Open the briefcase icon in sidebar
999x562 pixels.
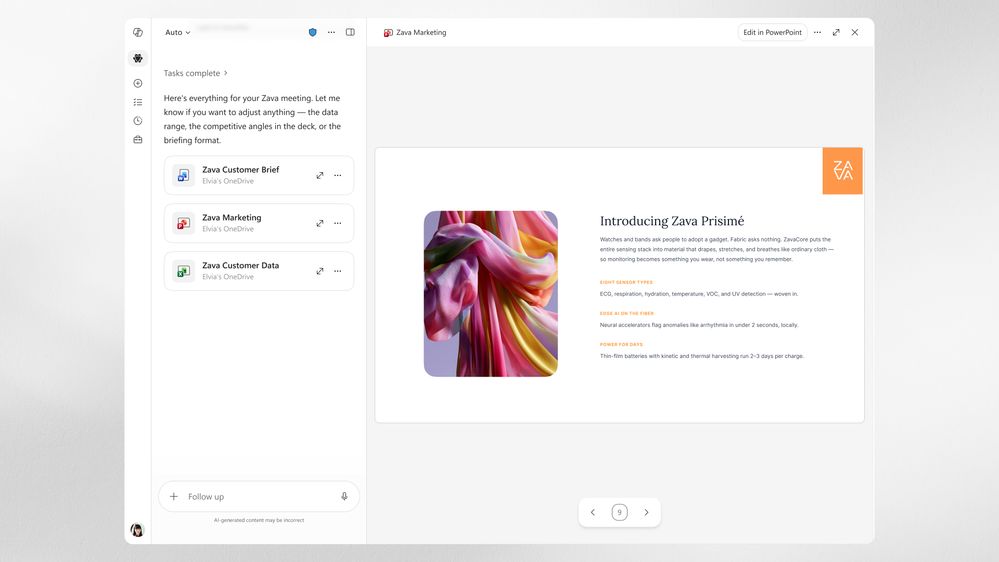click(x=138, y=140)
